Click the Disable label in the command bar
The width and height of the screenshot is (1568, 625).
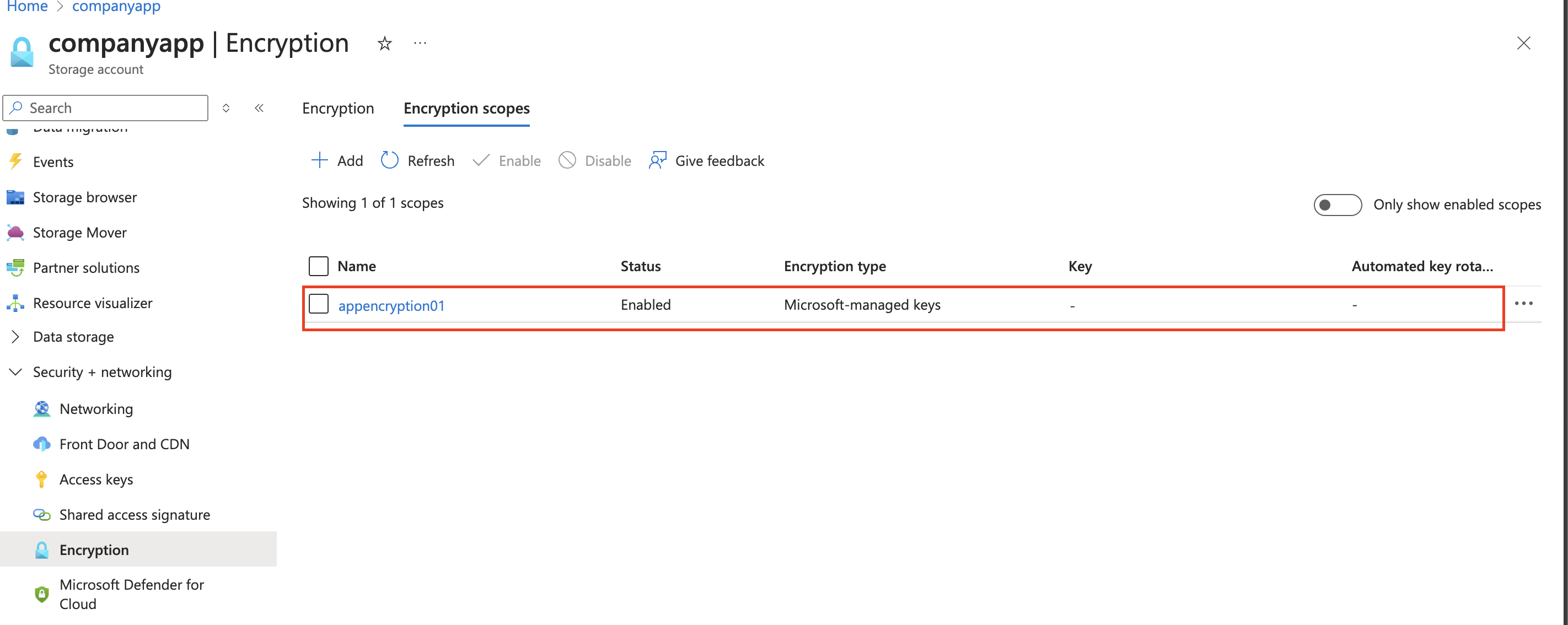click(x=608, y=161)
